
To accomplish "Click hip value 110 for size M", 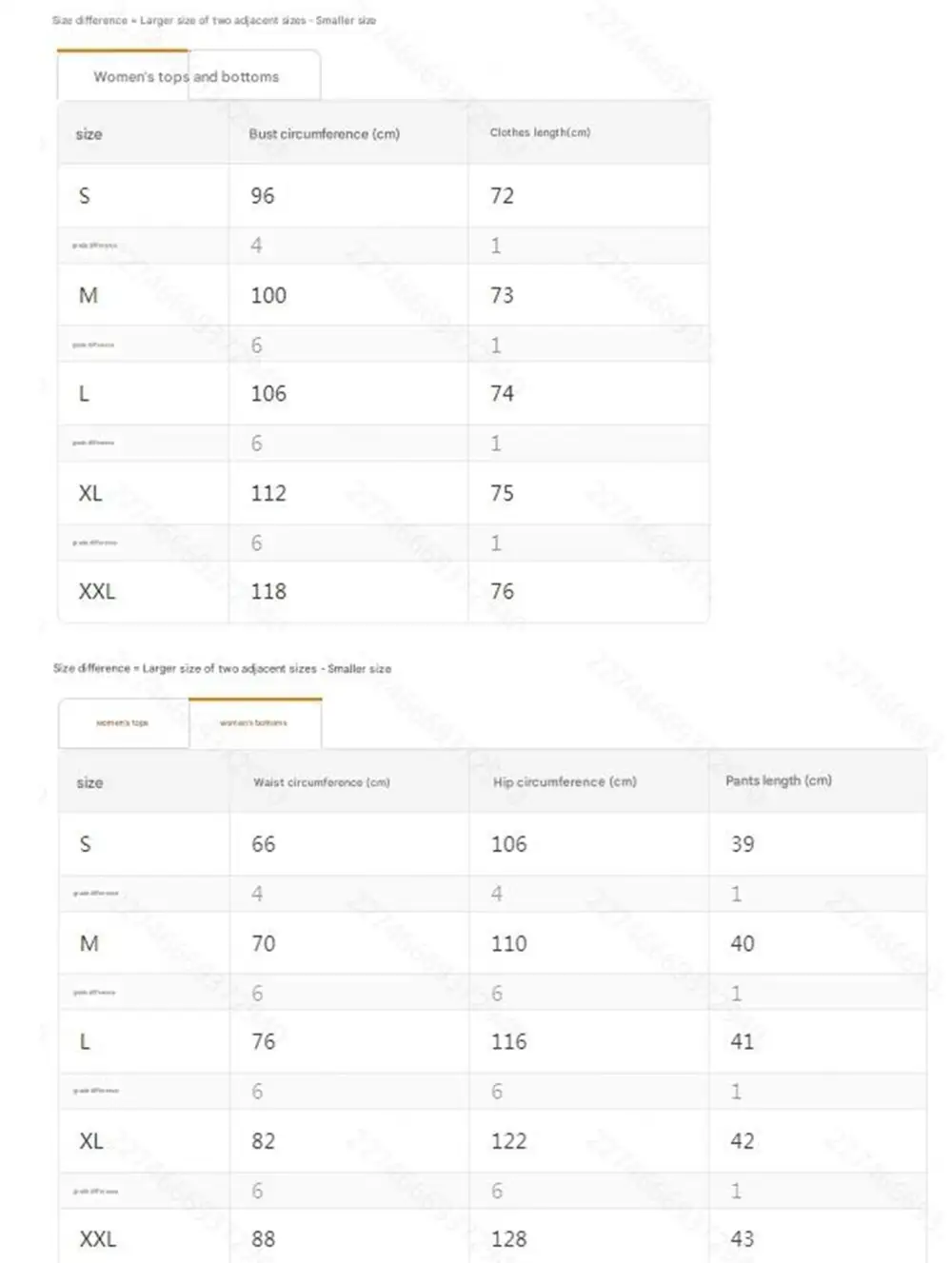I will (x=509, y=944).
